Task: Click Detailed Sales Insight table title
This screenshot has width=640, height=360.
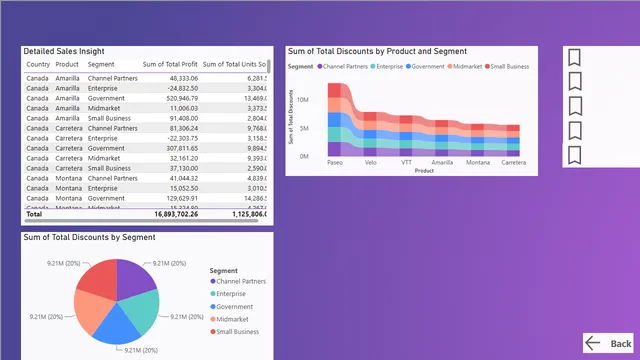Action: [64, 51]
